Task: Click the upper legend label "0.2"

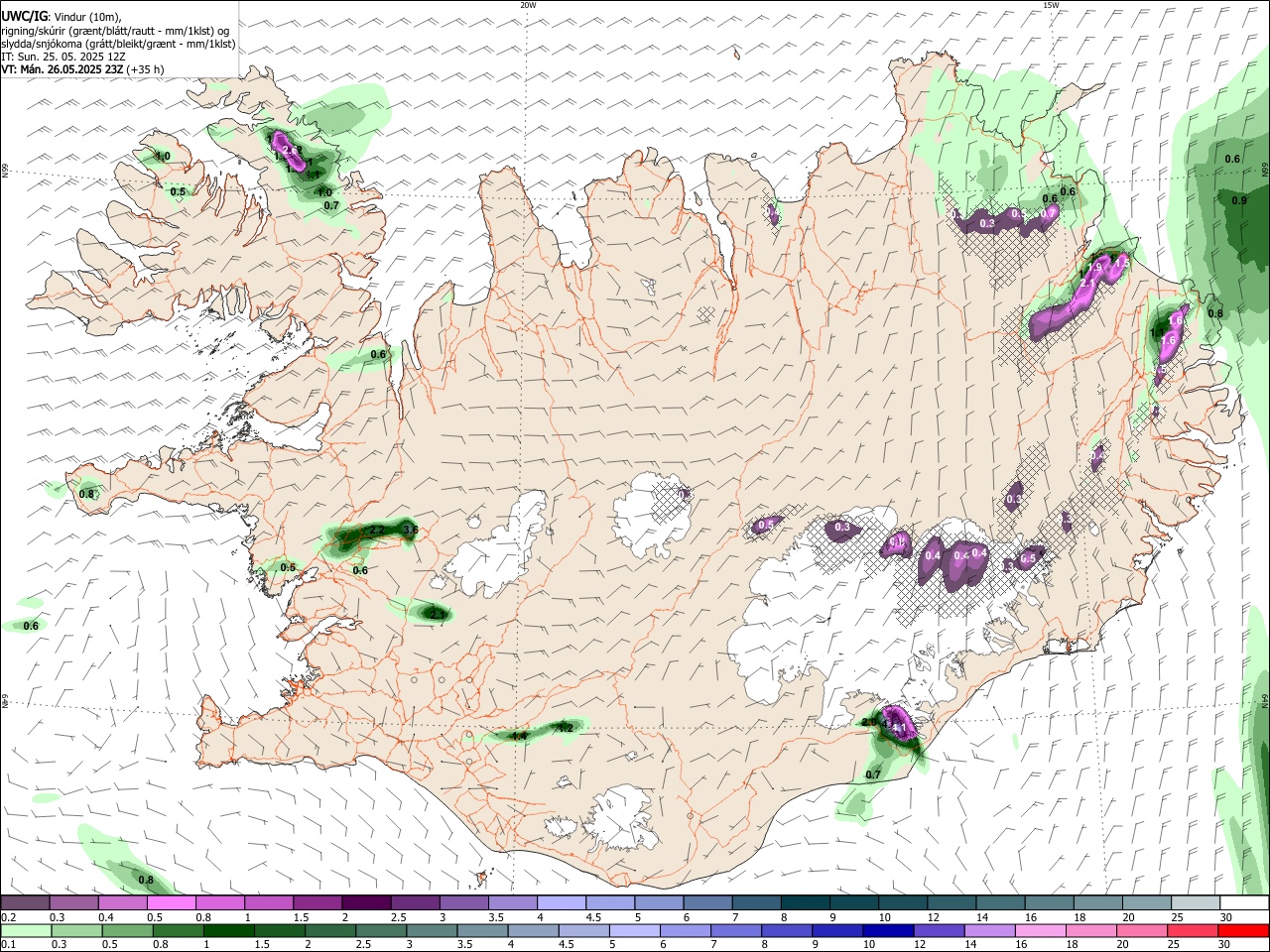Action: click(8, 917)
